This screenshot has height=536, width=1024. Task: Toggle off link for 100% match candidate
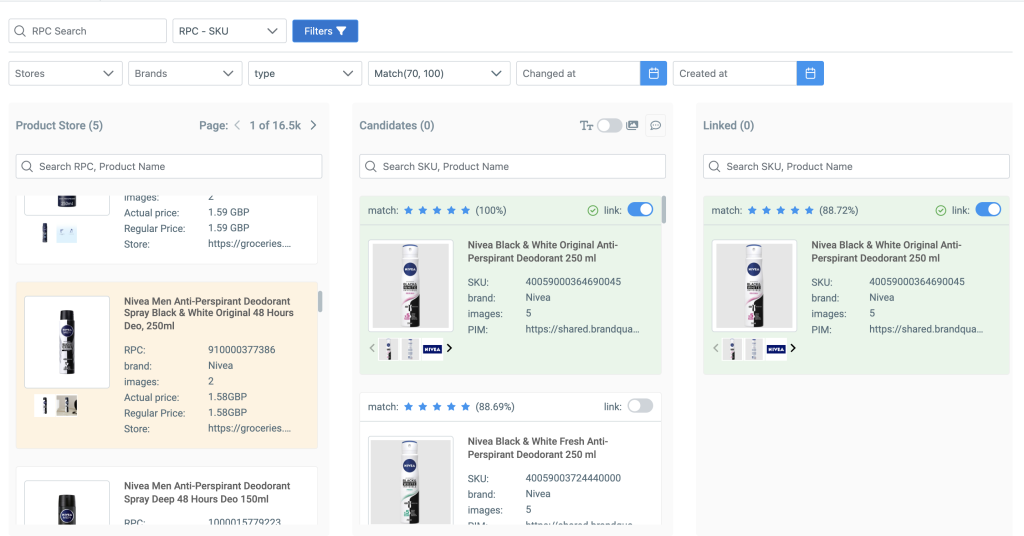point(640,210)
